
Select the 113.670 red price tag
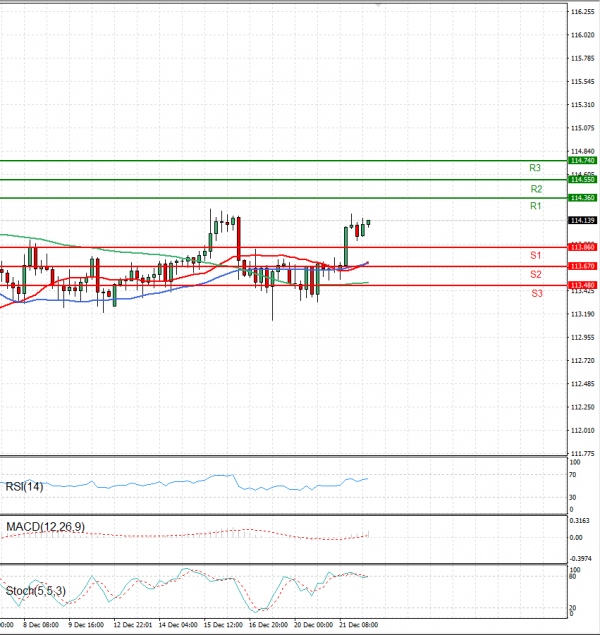coord(582,266)
